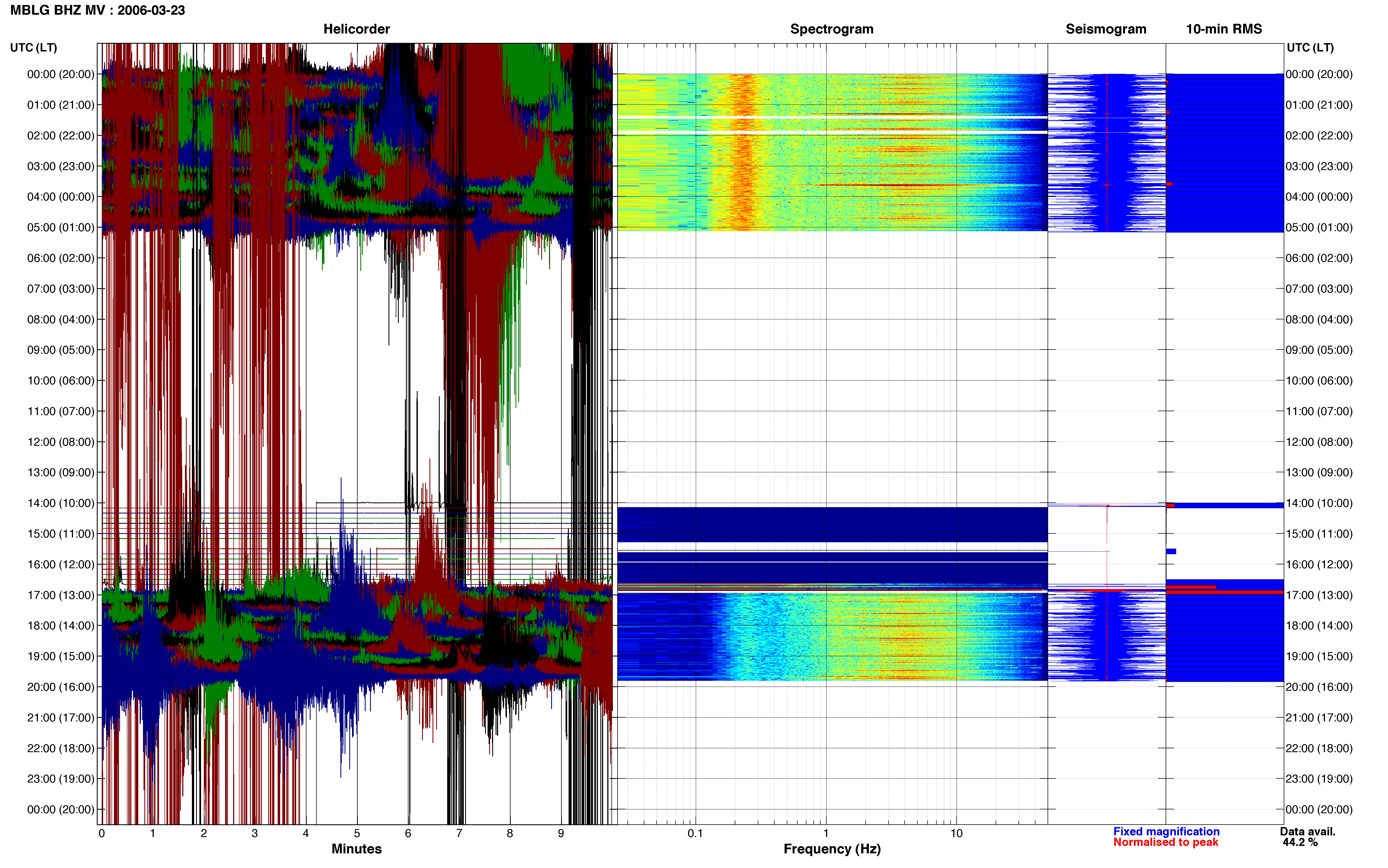This screenshot has height=868, width=1388.
Task: Click right time label 17:00 (13:00)
Action: pyautogui.click(x=1319, y=595)
